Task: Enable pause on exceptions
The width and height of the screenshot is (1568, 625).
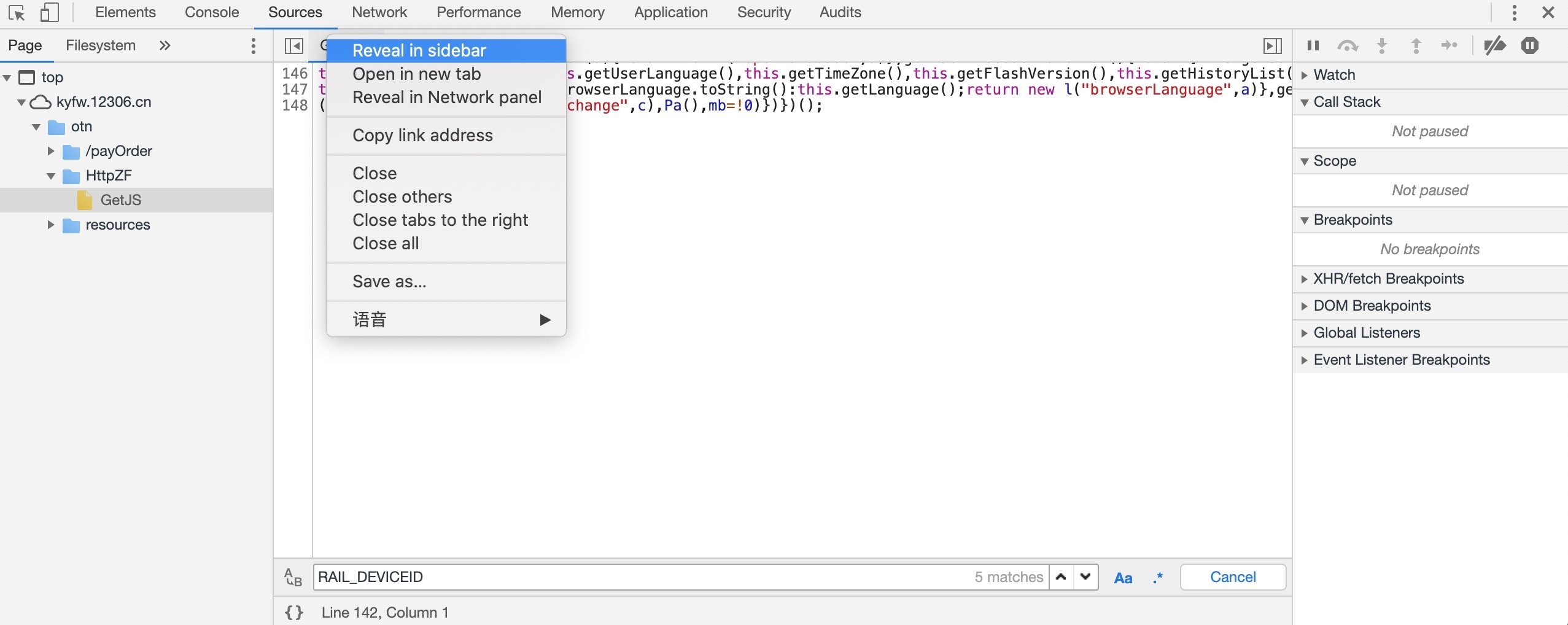Action: click(x=1531, y=45)
